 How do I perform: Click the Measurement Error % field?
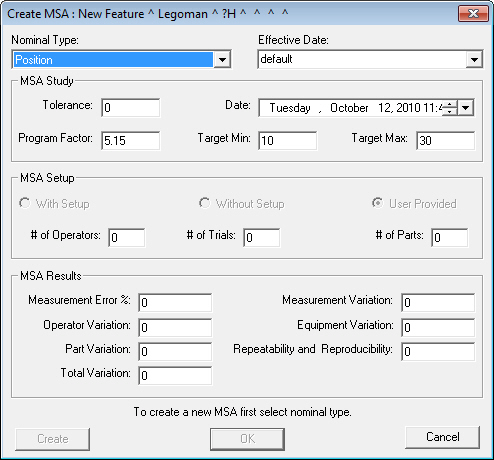175,303
